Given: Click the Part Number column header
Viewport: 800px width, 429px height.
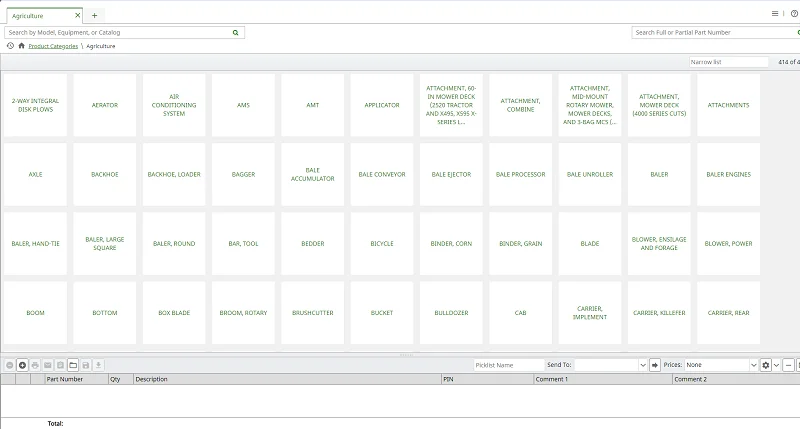Looking at the screenshot, I should pyautogui.click(x=77, y=379).
